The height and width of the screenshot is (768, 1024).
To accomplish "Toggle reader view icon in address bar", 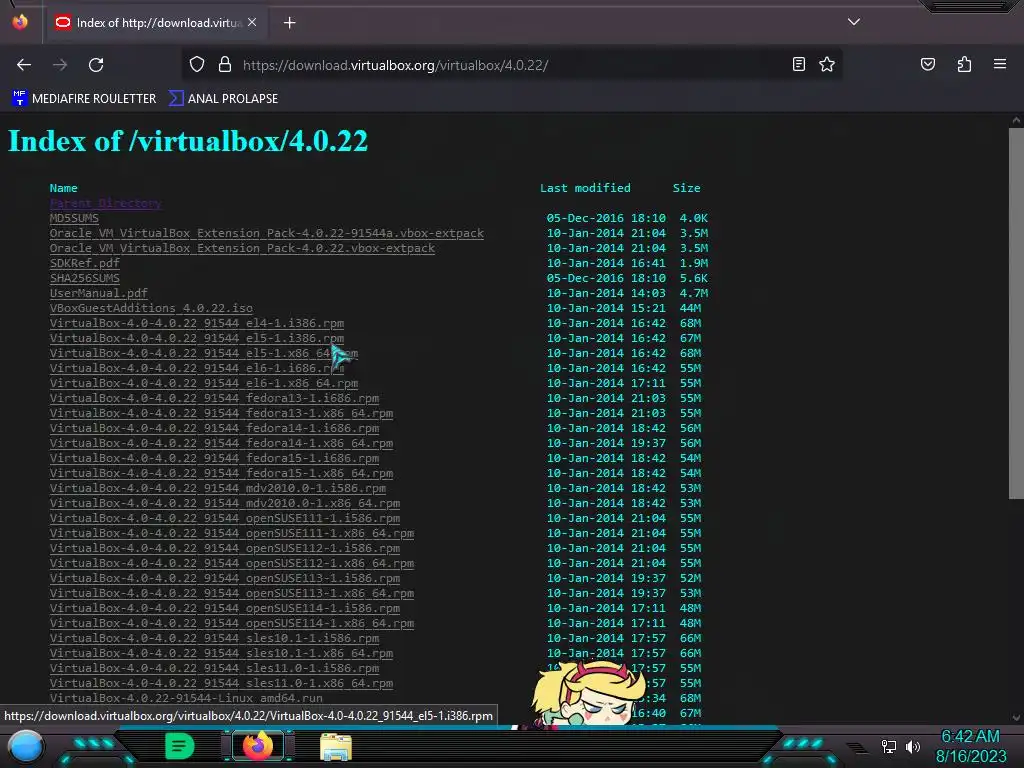I will coord(798,65).
